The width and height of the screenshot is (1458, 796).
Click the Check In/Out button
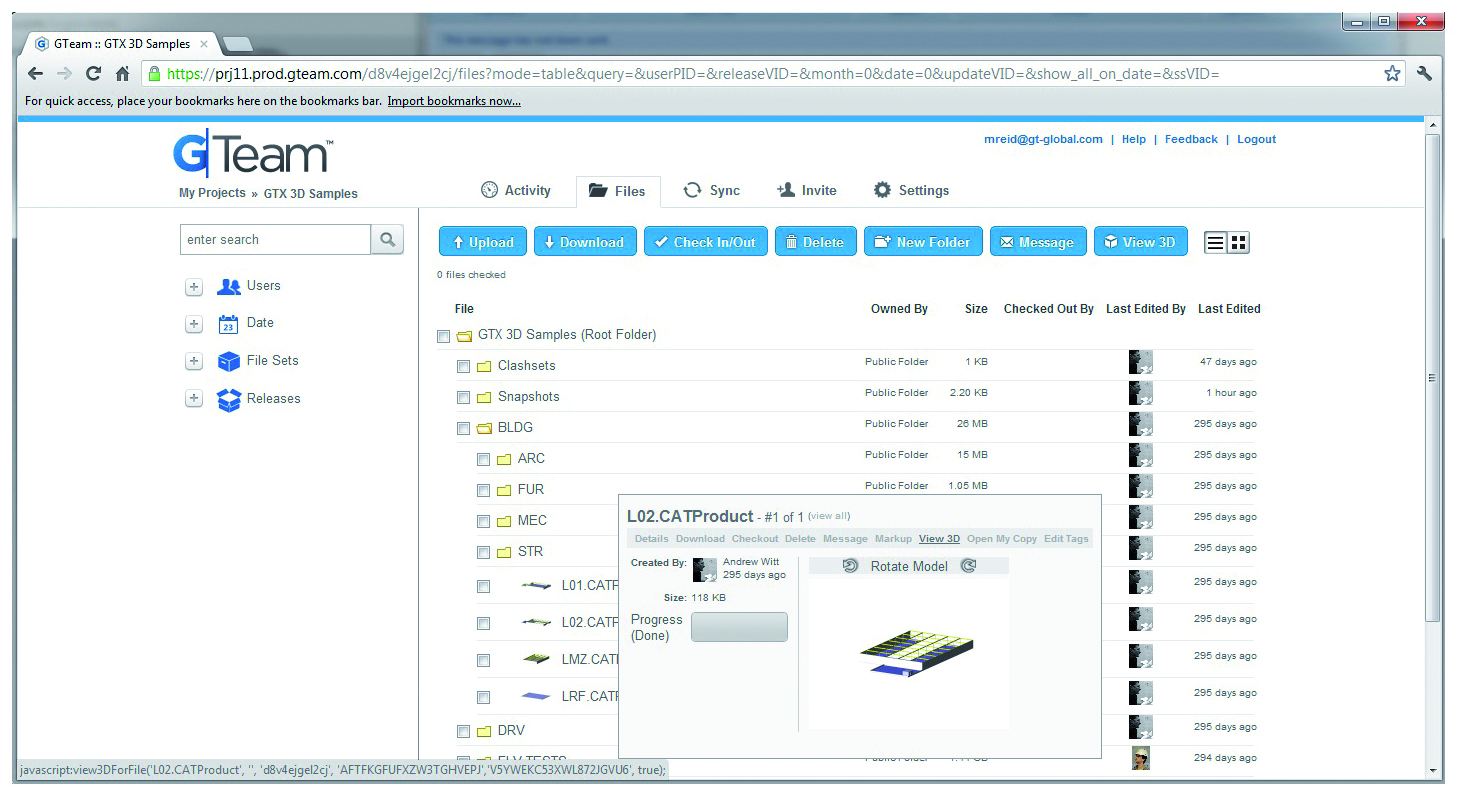pos(706,242)
